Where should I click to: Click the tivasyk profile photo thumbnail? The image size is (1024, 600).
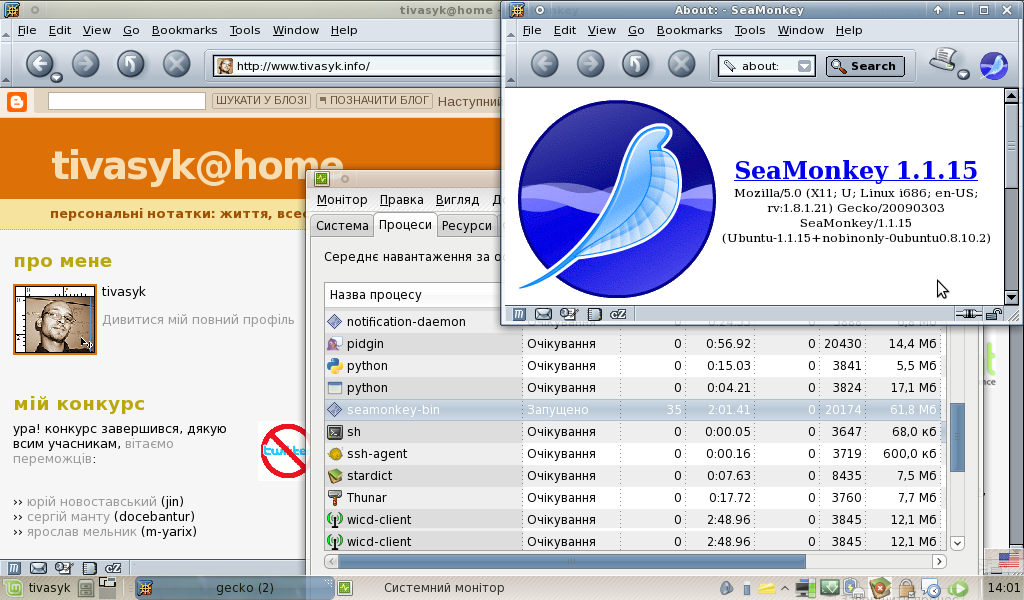tap(55, 319)
